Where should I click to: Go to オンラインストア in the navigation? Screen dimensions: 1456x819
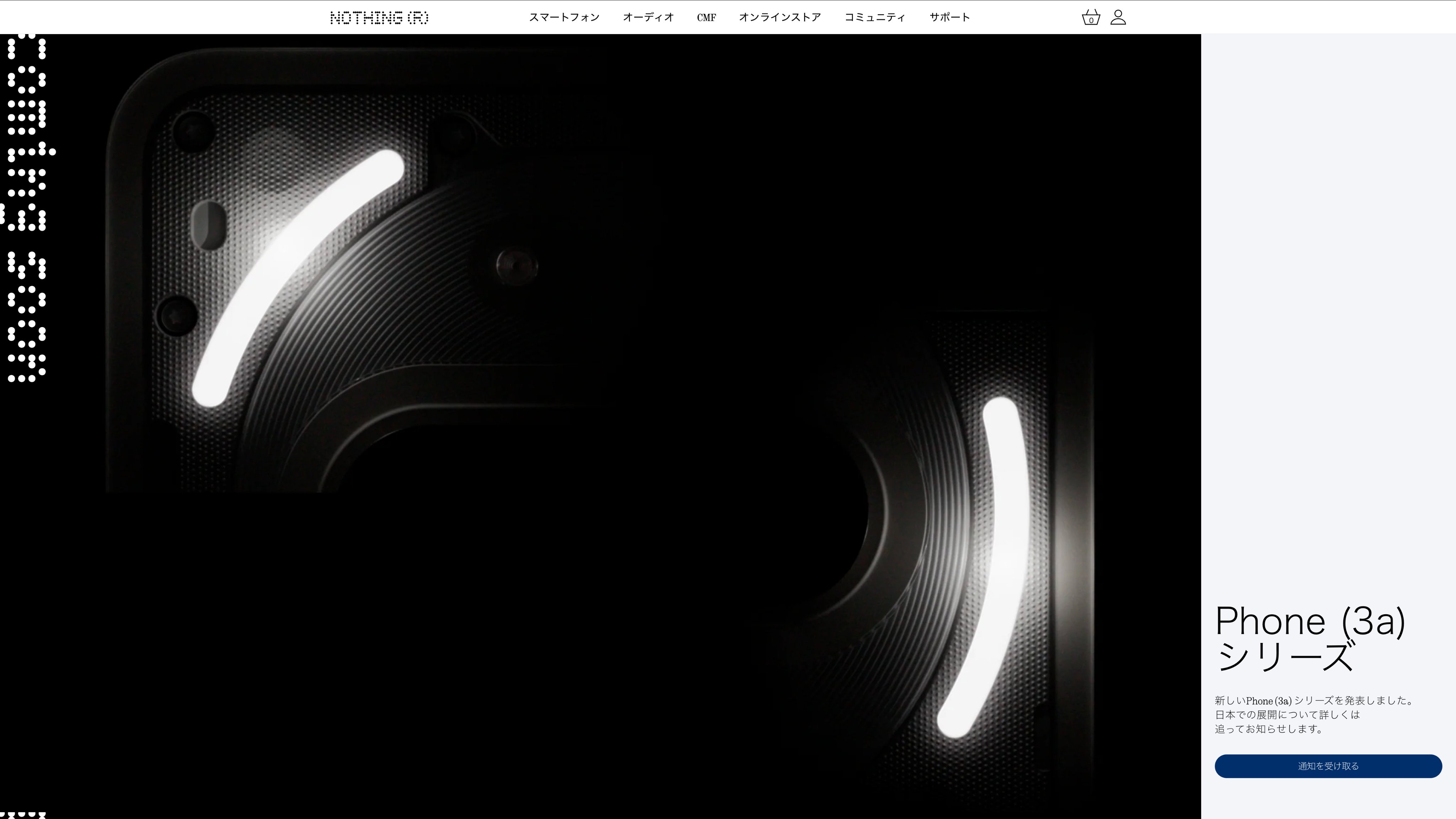(780, 17)
